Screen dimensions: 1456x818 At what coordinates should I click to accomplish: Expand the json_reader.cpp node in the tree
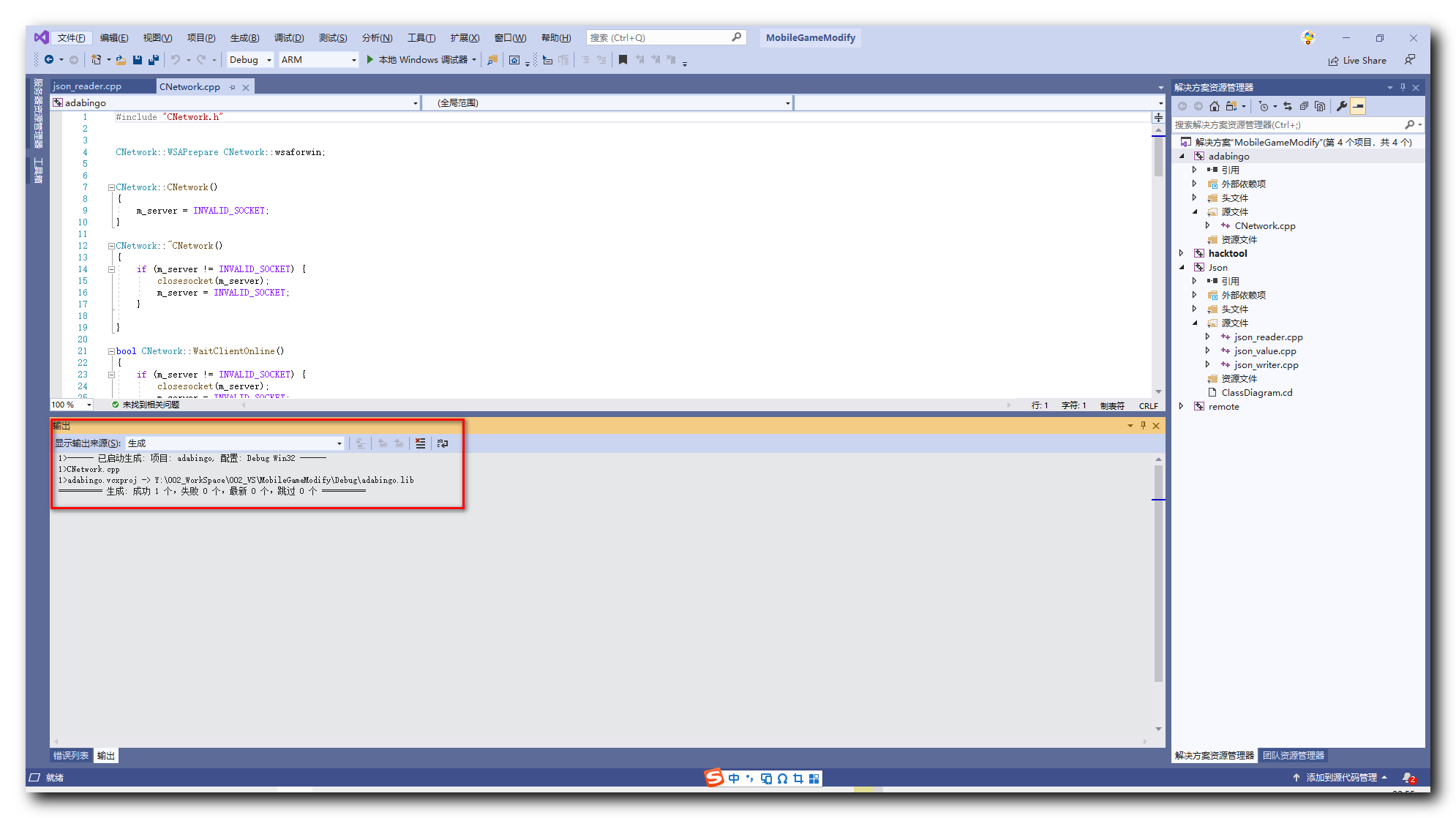point(1208,337)
